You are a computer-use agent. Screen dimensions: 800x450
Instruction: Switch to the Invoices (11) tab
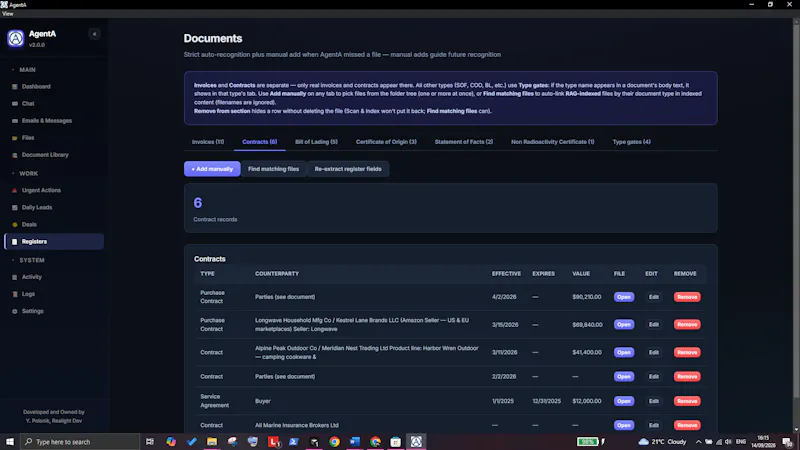208,142
